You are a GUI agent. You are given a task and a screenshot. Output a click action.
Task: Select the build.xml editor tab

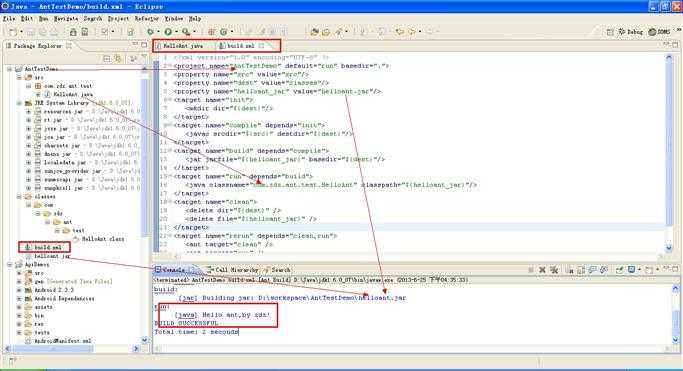pyautogui.click(x=241, y=46)
